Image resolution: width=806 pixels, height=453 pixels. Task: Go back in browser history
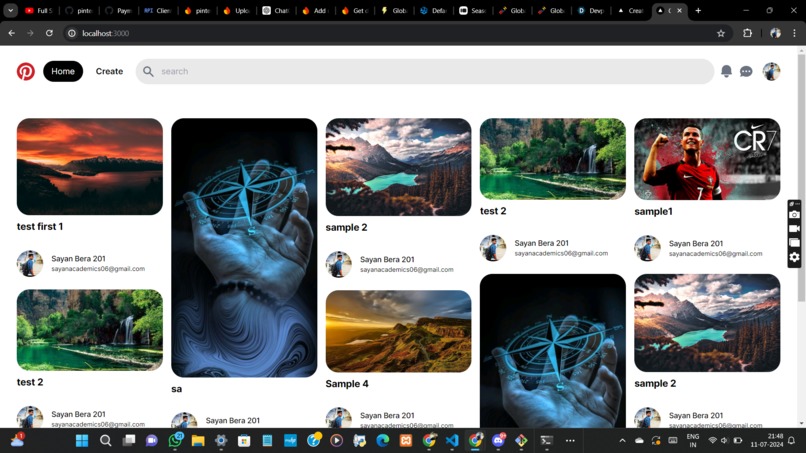point(12,33)
